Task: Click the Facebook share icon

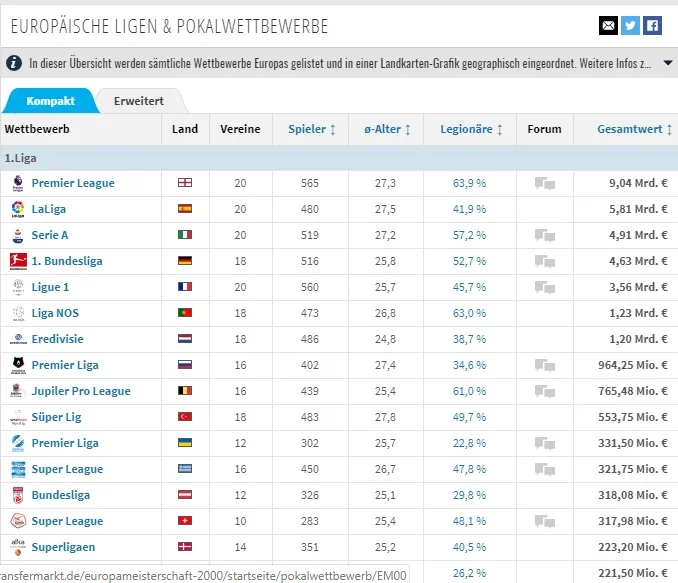Action: pyautogui.click(x=652, y=25)
